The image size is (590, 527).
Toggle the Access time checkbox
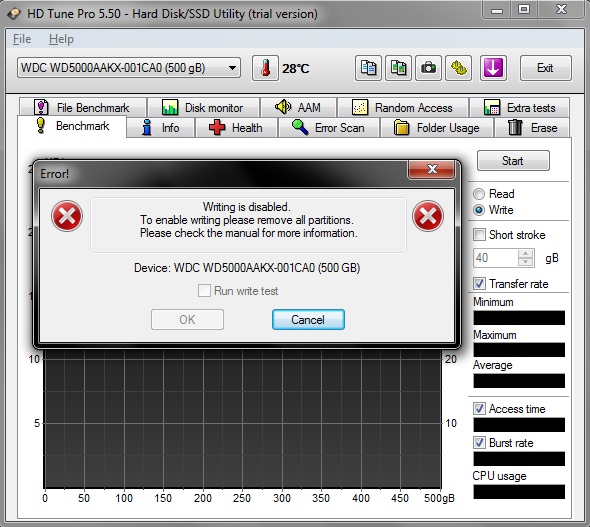click(x=479, y=409)
